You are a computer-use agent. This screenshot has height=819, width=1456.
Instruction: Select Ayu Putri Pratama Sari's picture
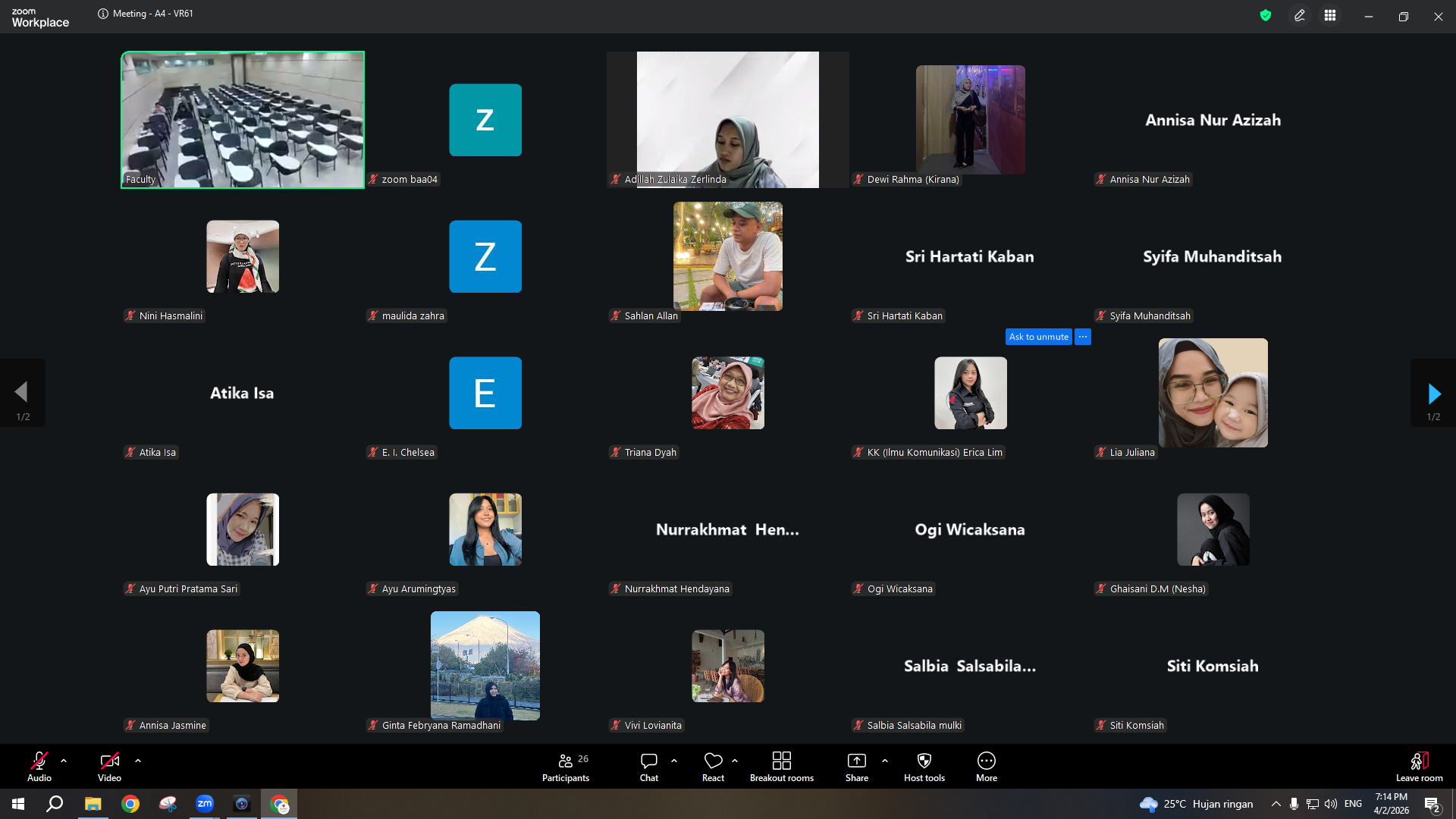243,529
